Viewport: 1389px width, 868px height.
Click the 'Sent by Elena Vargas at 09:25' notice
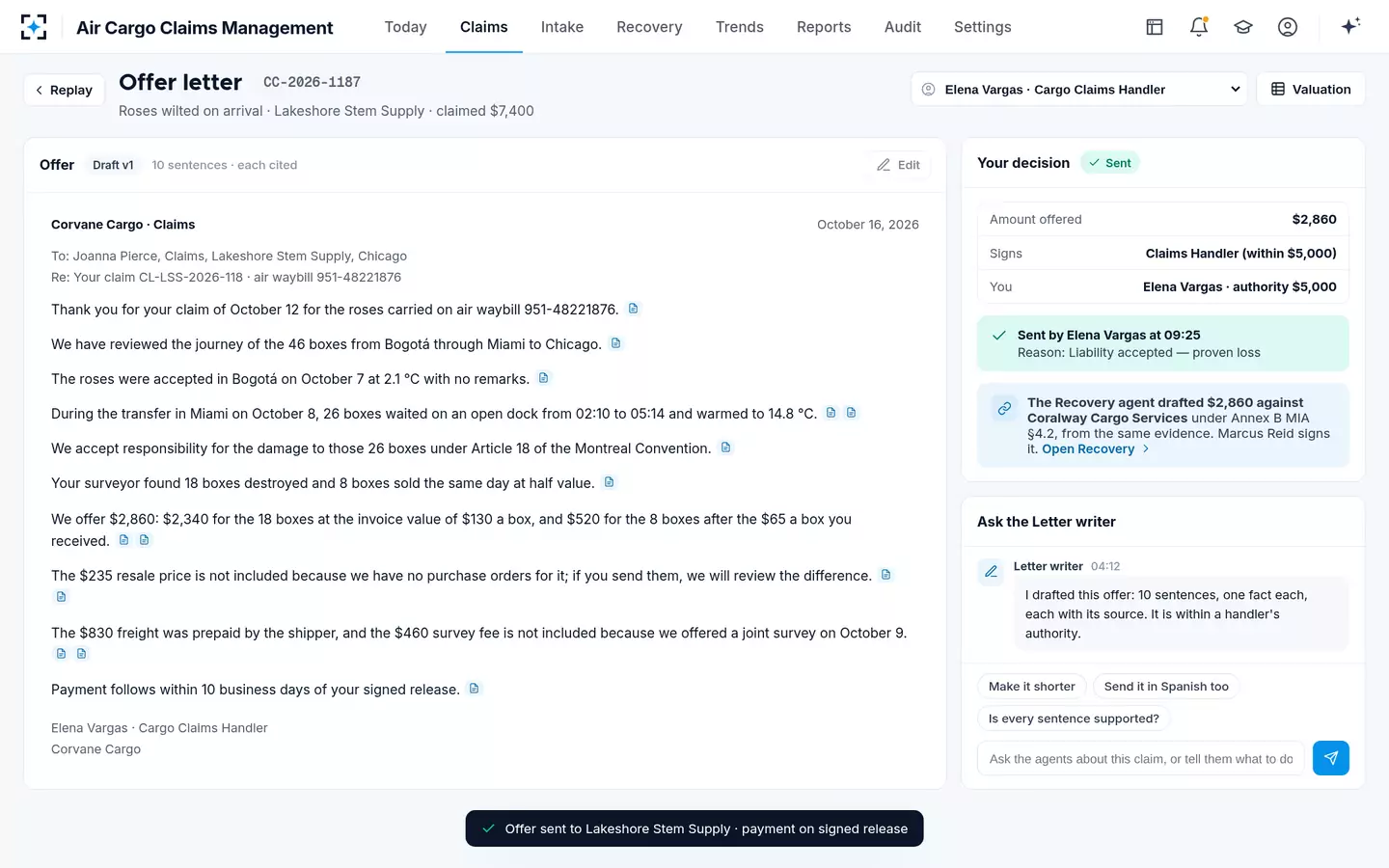click(1163, 343)
